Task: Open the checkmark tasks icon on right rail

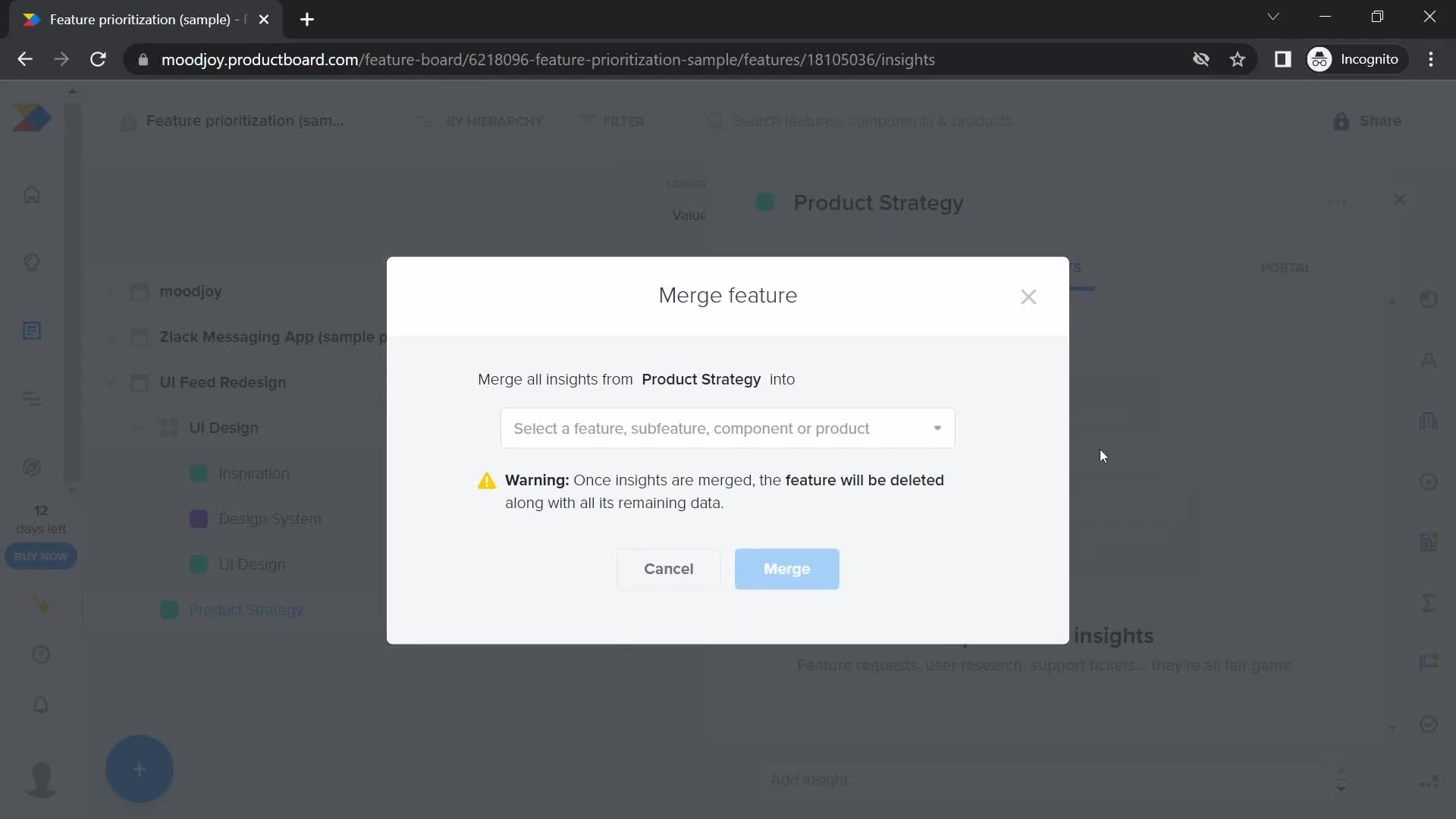Action: [1429, 724]
